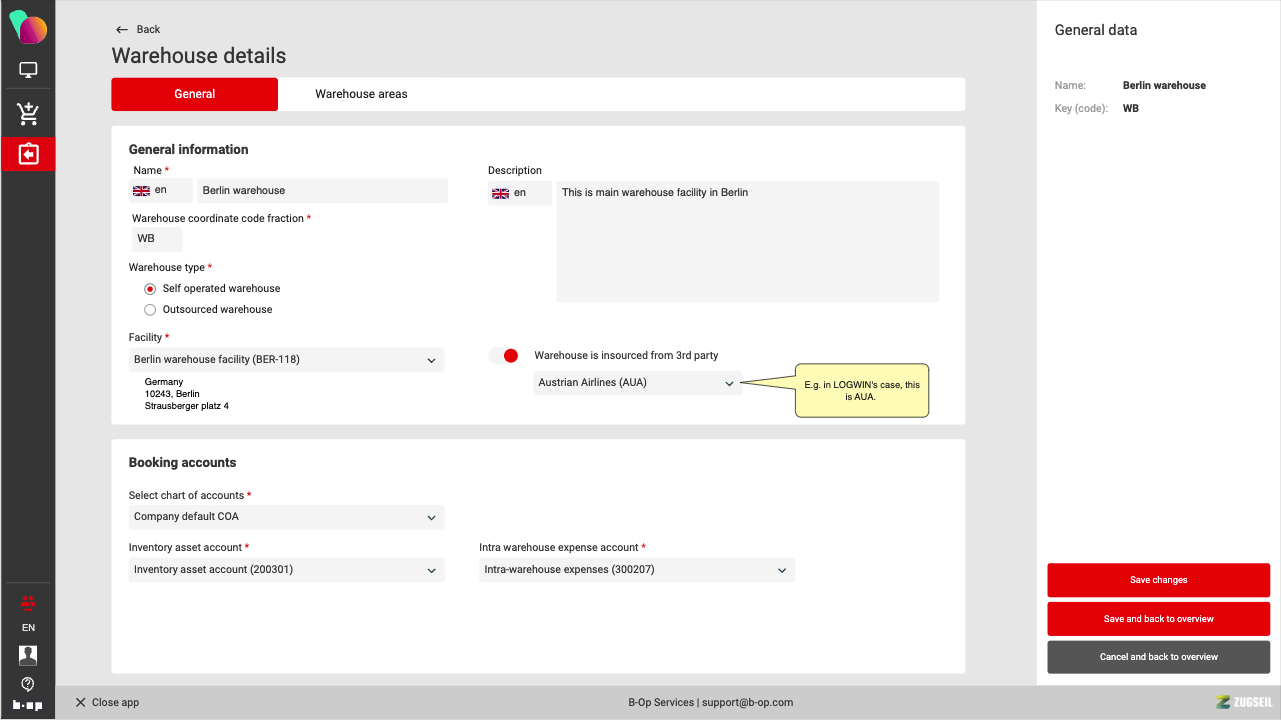
Task: Click the warehouse Name input field
Action: (x=322, y=191)
